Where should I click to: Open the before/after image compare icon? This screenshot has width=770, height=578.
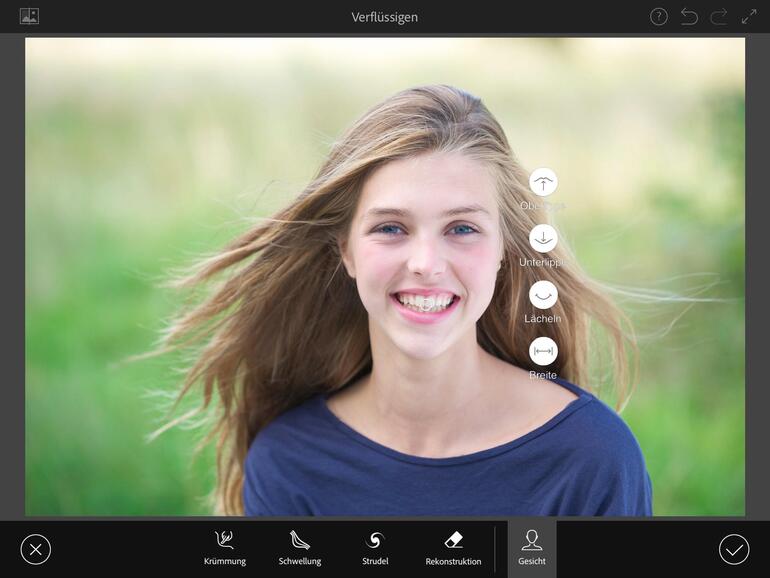(29, 16)
